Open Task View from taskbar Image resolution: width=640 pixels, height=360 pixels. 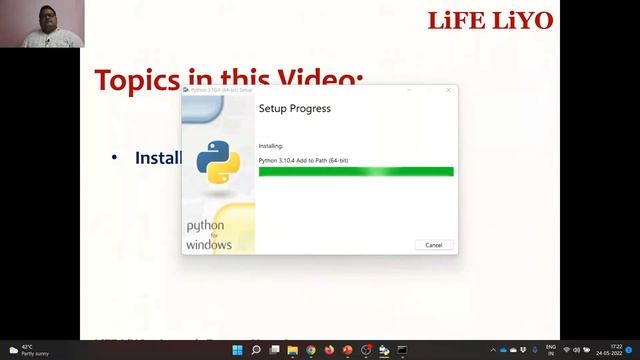tap(274, 350)
